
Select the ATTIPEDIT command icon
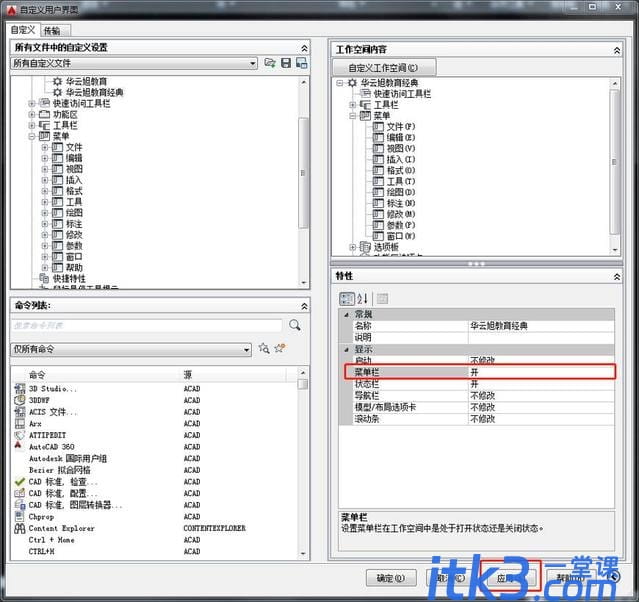(20, 435)
